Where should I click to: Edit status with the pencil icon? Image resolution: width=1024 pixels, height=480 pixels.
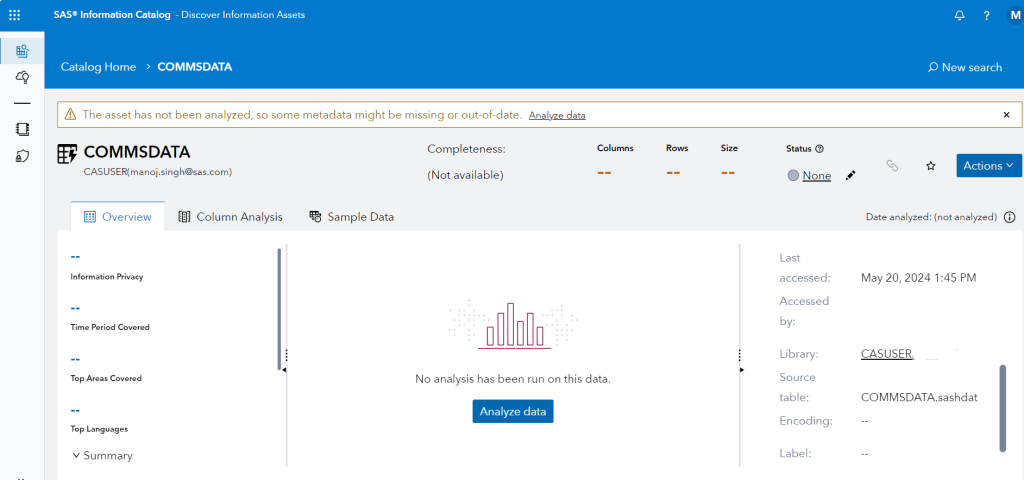(x=851, y=176)
